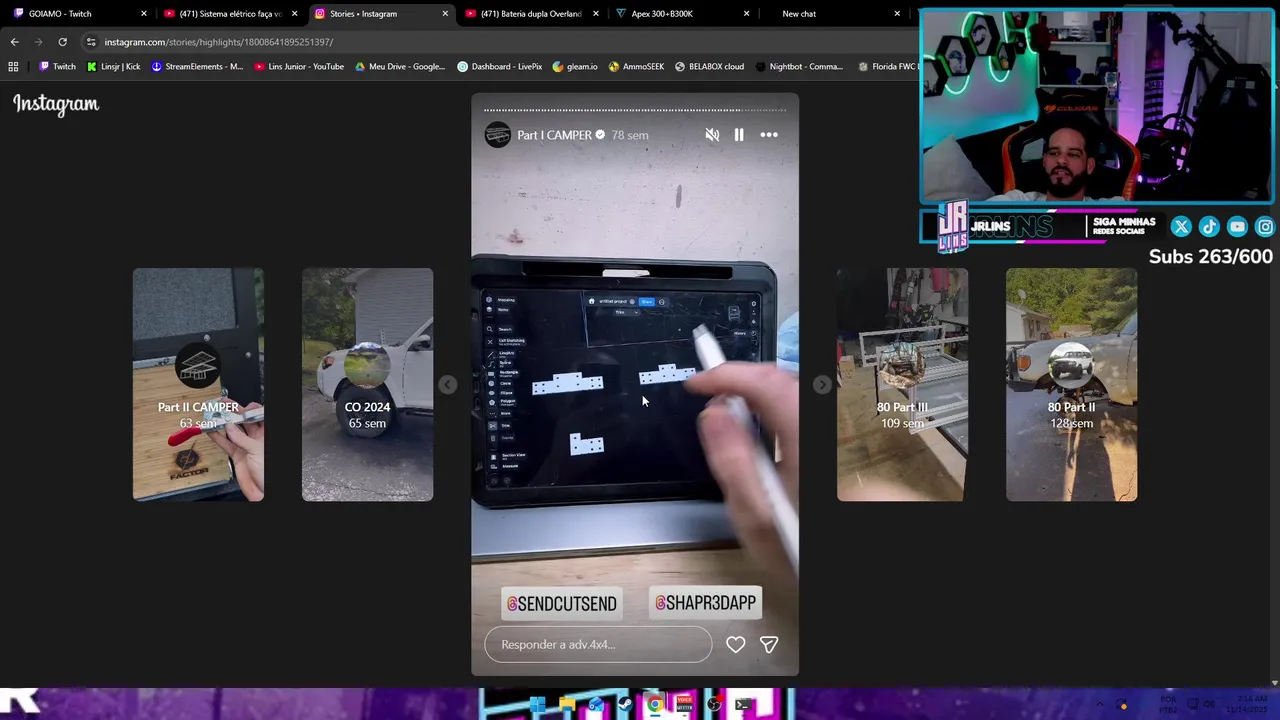Open OBS Studio from the taskbar
This screenshot has height=720, width=1280.
point(714,705)
